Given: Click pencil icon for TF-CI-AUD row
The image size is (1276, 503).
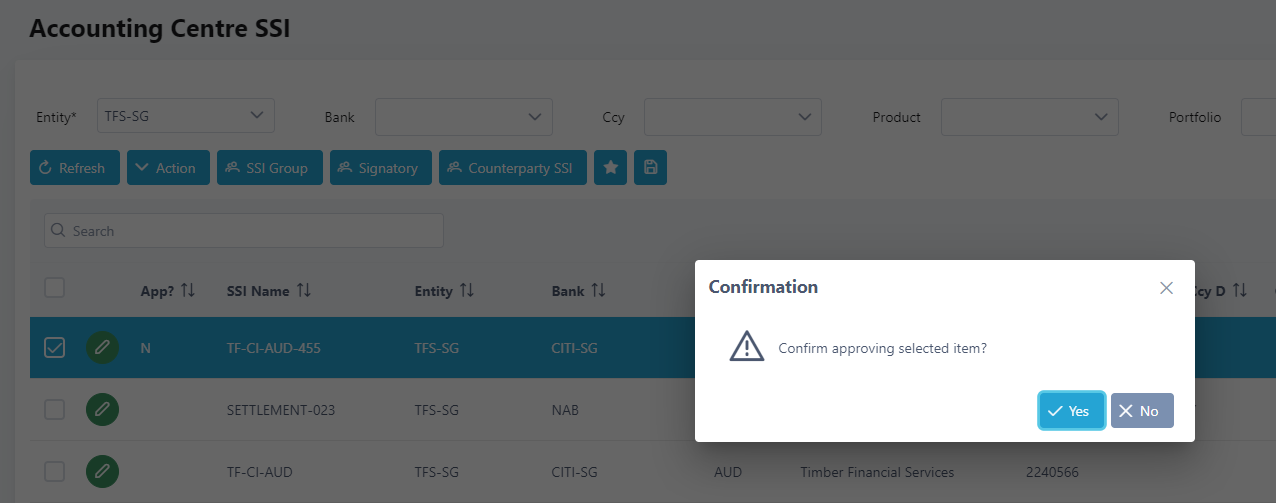Looking at the screenshot, I should pos(102,471).
